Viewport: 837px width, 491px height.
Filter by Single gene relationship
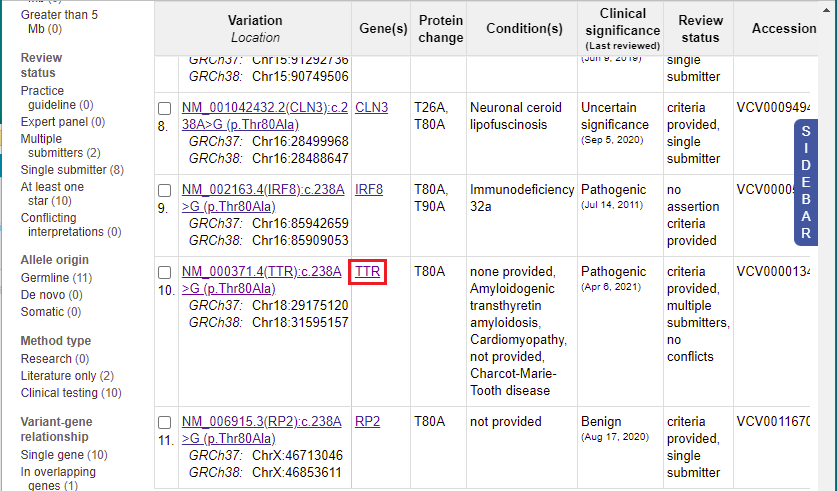(64, 455)
